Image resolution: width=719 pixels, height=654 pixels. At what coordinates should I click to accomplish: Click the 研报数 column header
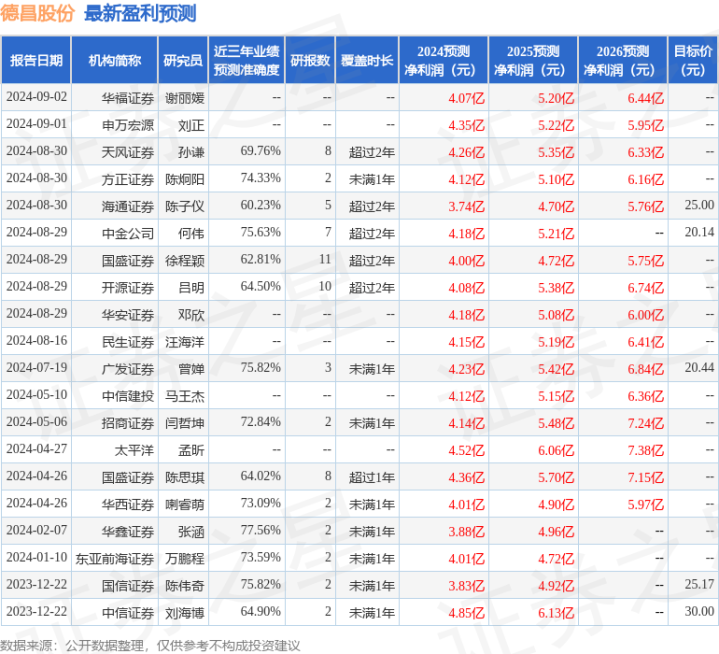[x=310, y=61]
